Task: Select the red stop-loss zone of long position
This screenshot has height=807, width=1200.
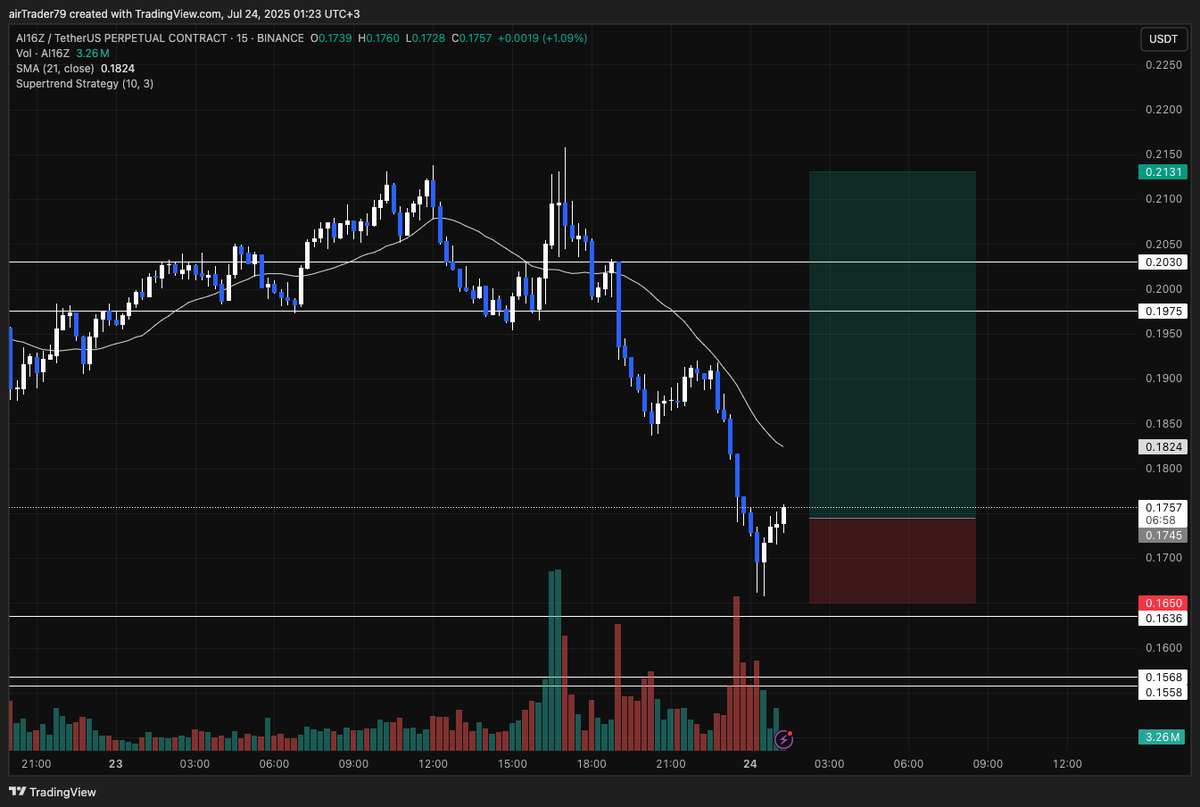Action: pos(892,561)
